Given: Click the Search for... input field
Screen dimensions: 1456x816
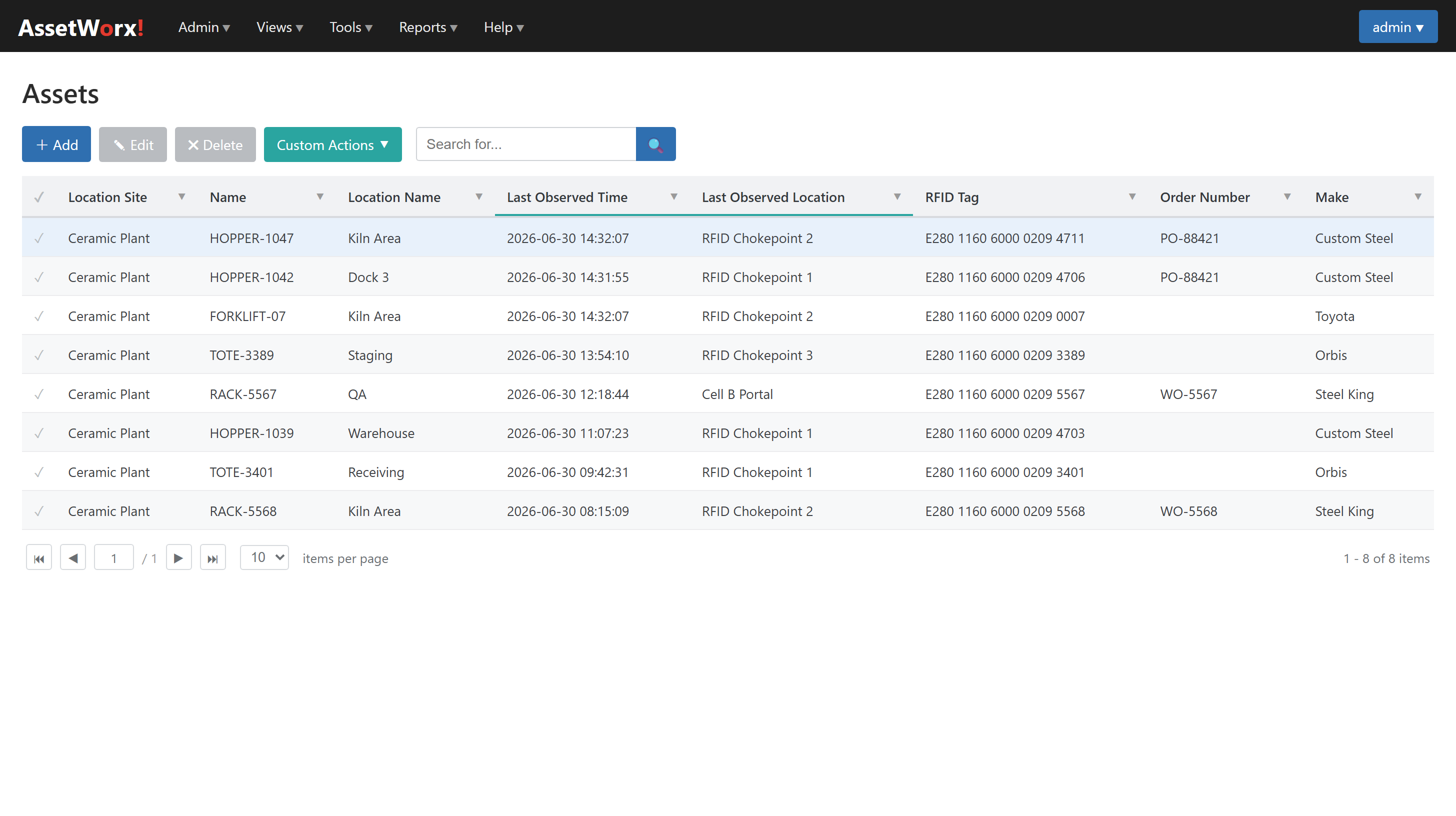Looking at the screenshot, I should 525,144.
